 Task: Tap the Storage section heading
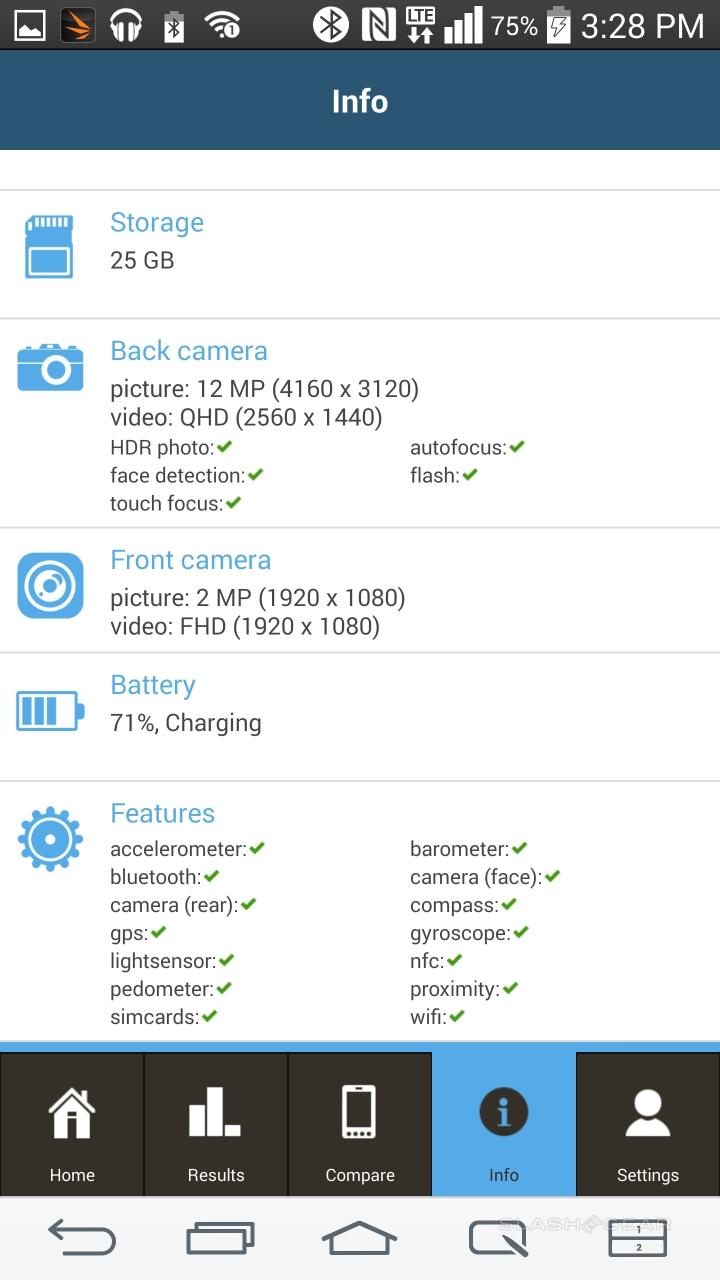coord(157,222)
